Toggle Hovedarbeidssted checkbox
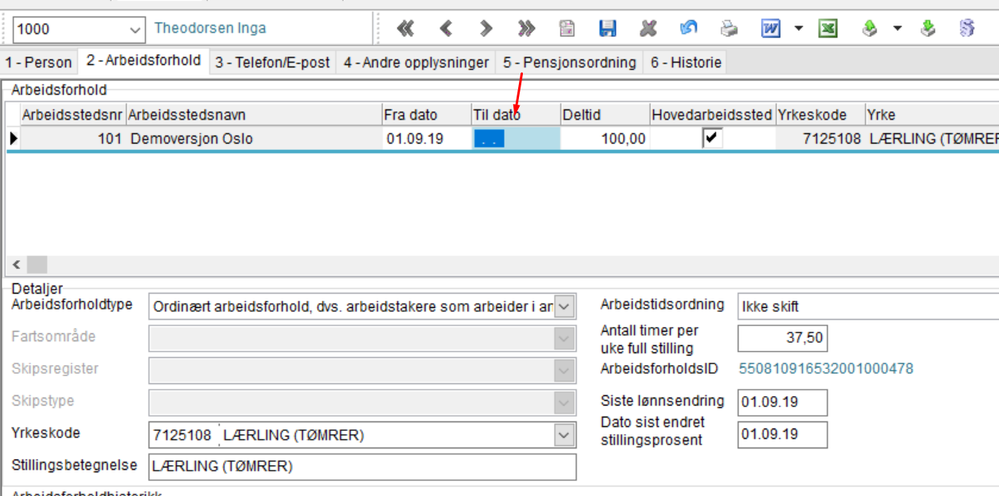 [712, 138]
